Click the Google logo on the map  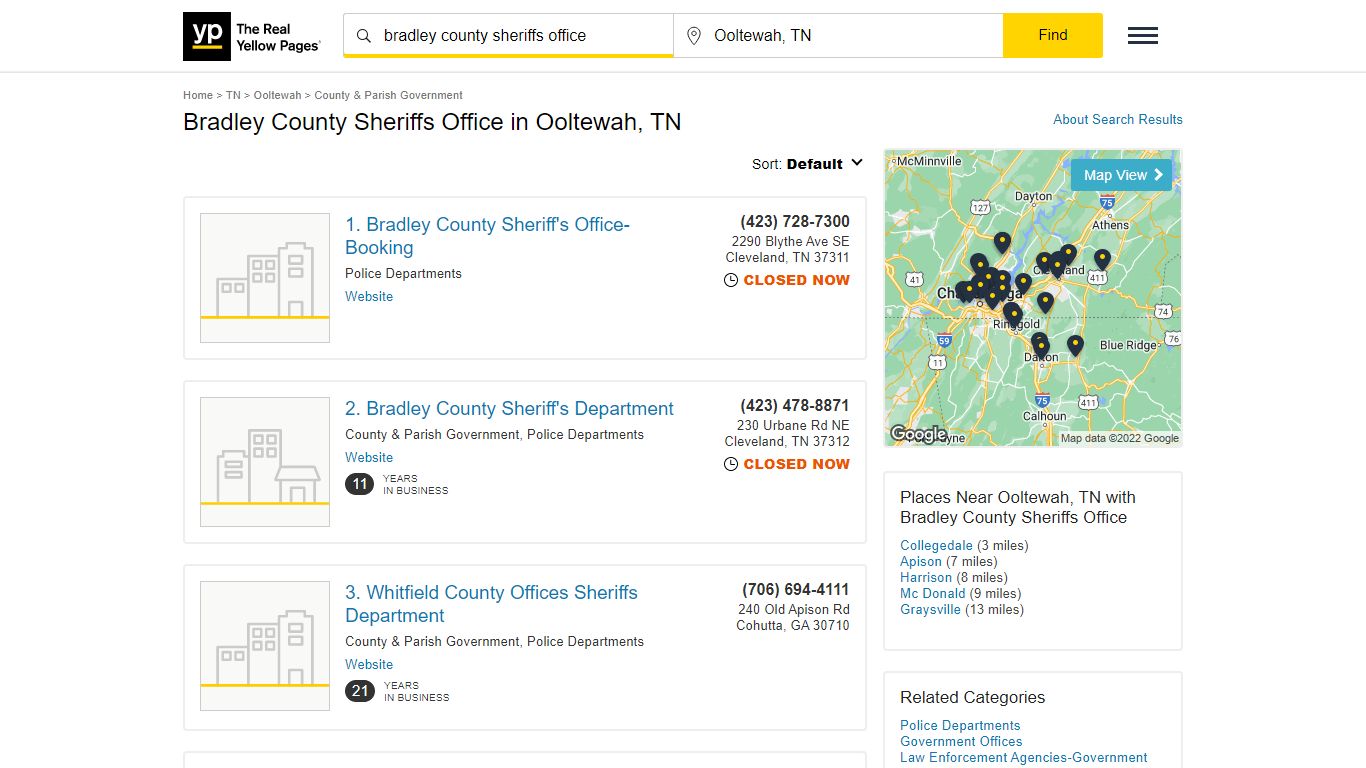(x=918, y=434)
